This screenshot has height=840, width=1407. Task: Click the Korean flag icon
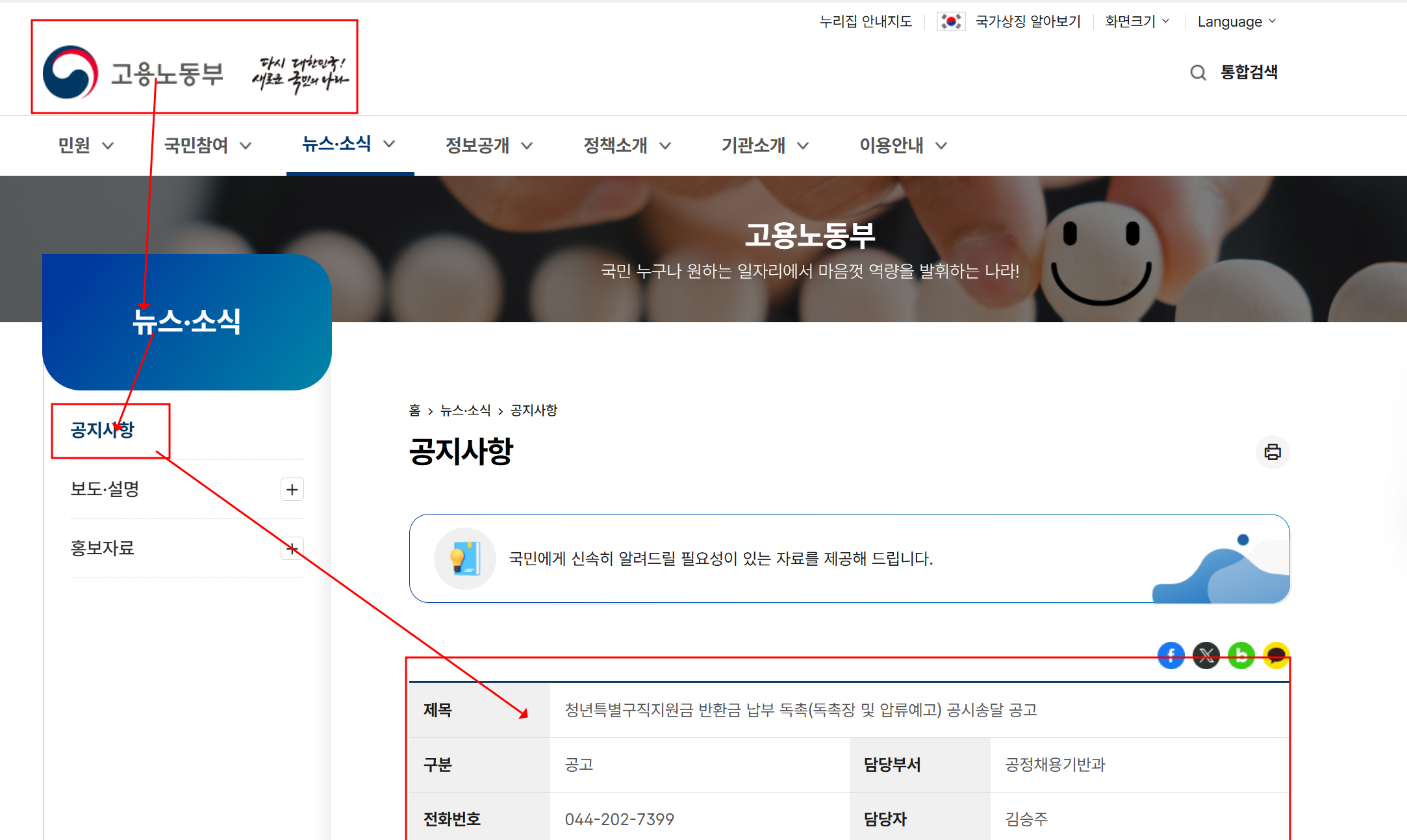click(951, 21)
